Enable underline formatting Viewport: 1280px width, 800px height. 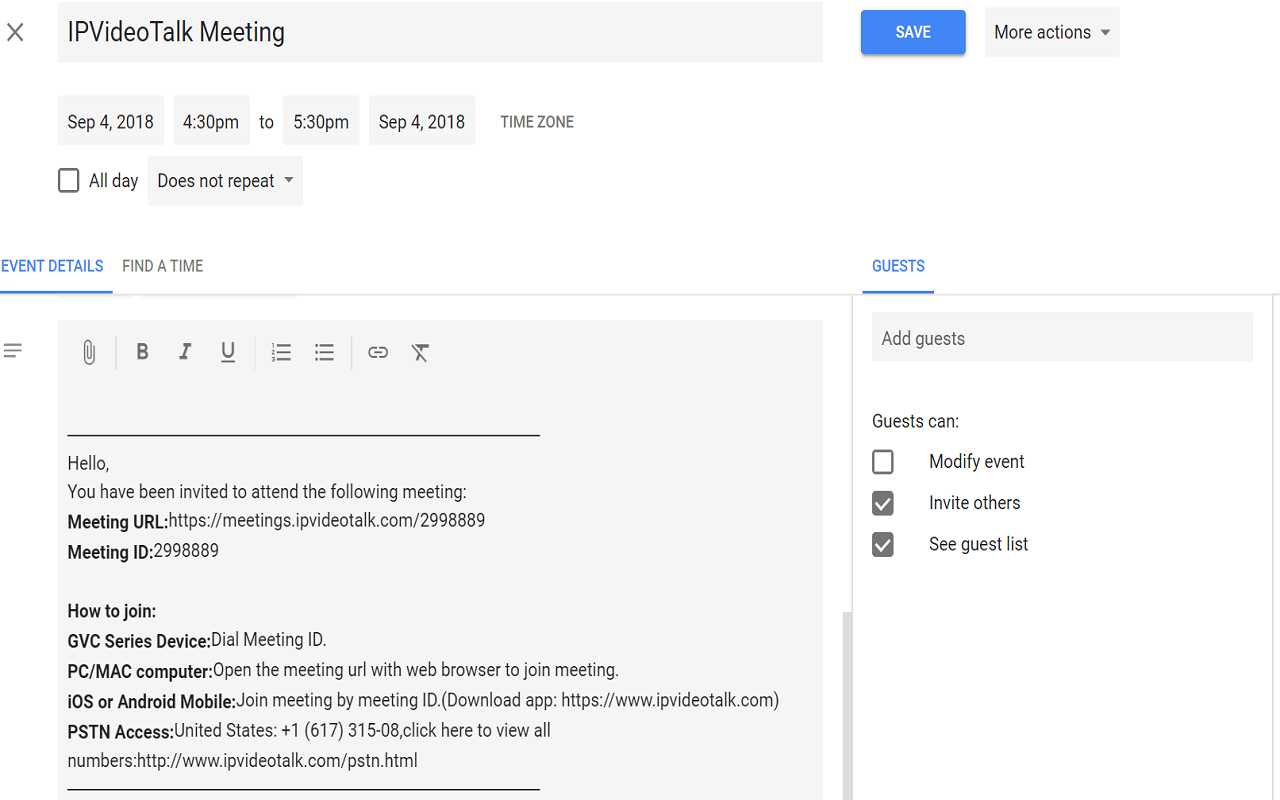pyautogui.click(x=228, y=352)
